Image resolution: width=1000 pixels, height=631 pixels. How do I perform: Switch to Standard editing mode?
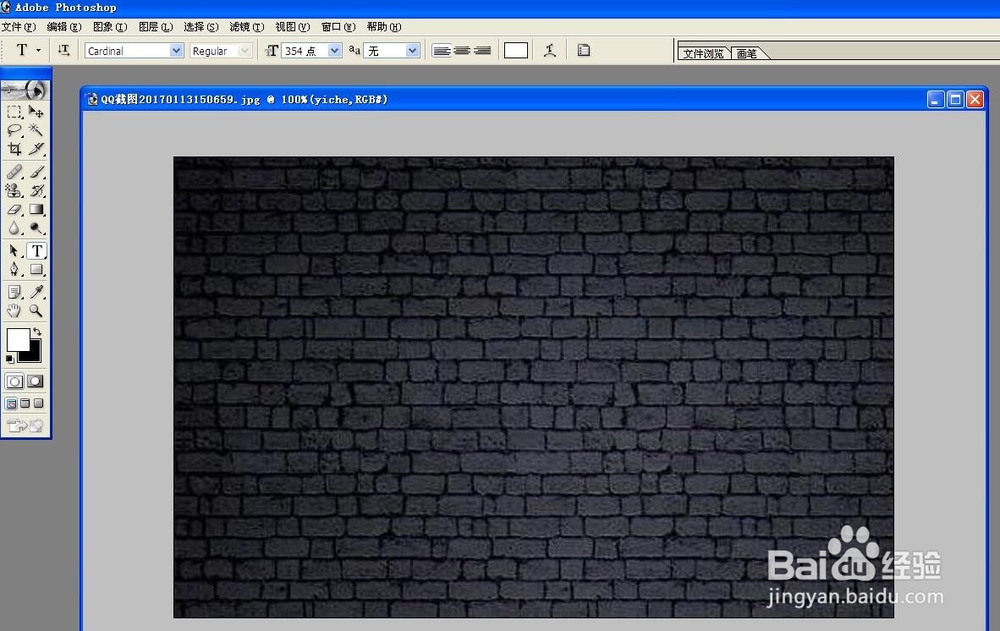pyautogui.click(x=14, y=382)
